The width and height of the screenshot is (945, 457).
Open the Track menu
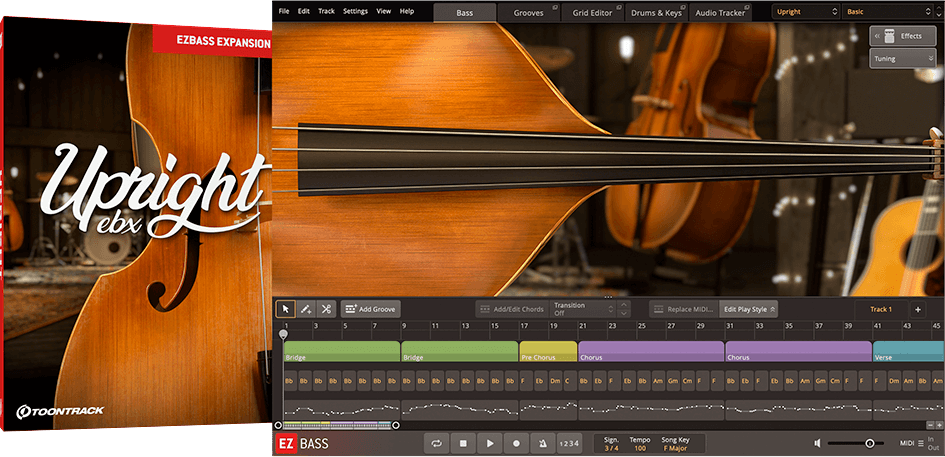pyautogui.click(x=326, y=11)
